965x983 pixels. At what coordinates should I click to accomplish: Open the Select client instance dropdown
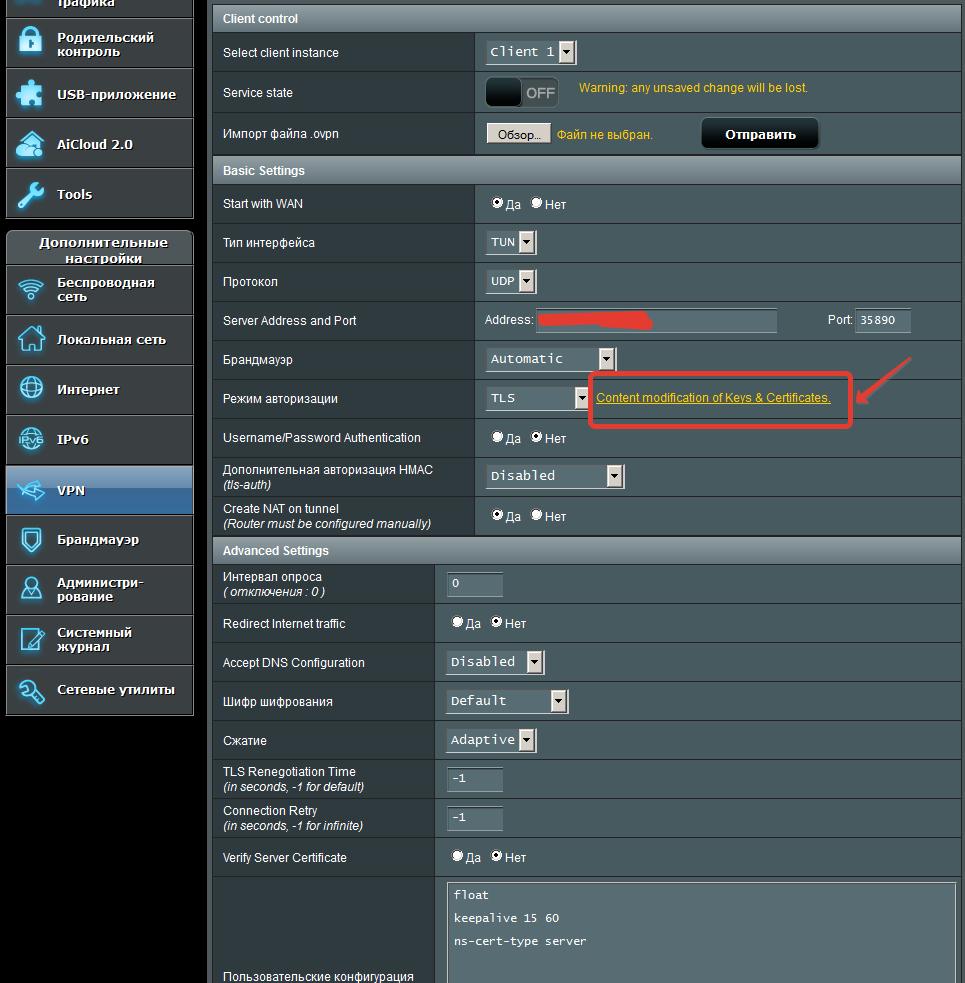[531, 52]
